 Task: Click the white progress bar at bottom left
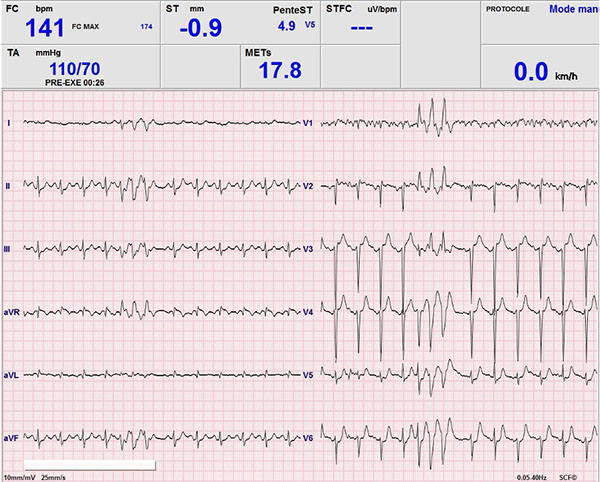click(x=78, y=465)
